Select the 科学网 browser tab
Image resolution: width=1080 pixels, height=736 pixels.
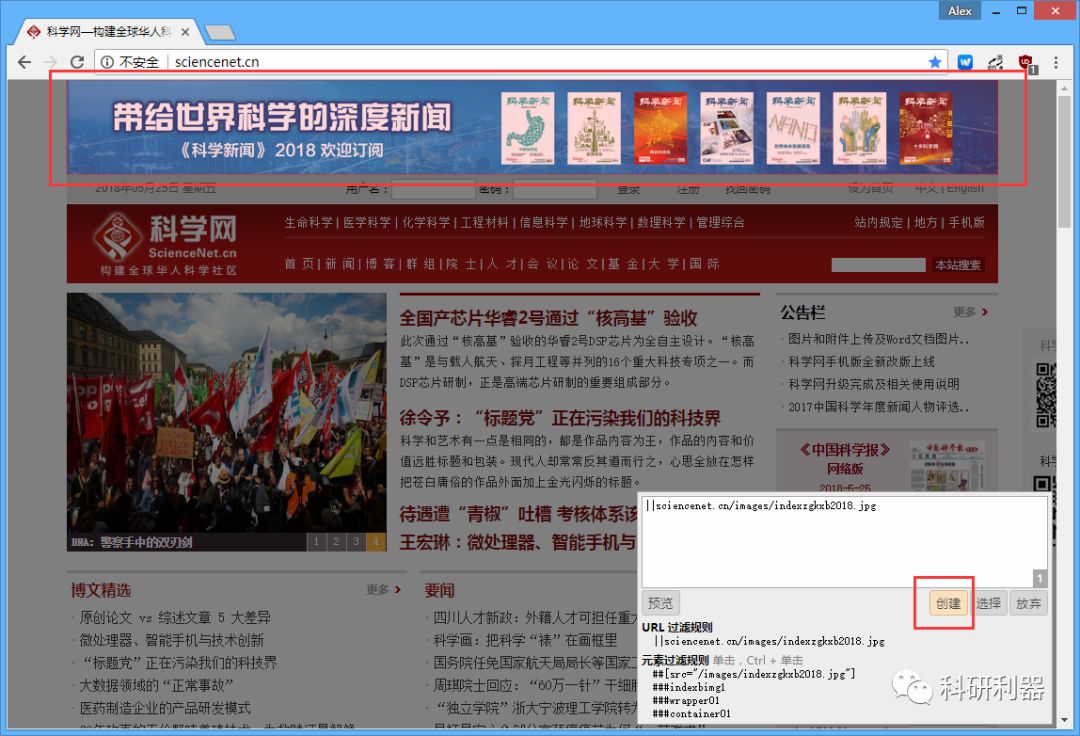click(108, 32)
